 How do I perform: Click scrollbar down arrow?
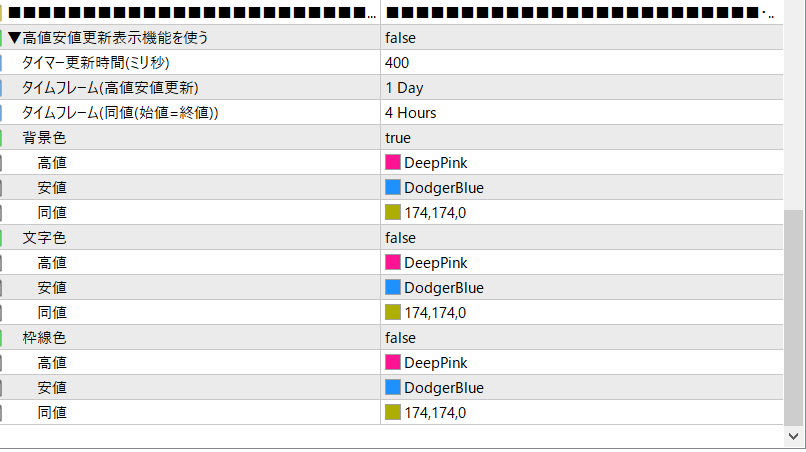coord(794,437)
